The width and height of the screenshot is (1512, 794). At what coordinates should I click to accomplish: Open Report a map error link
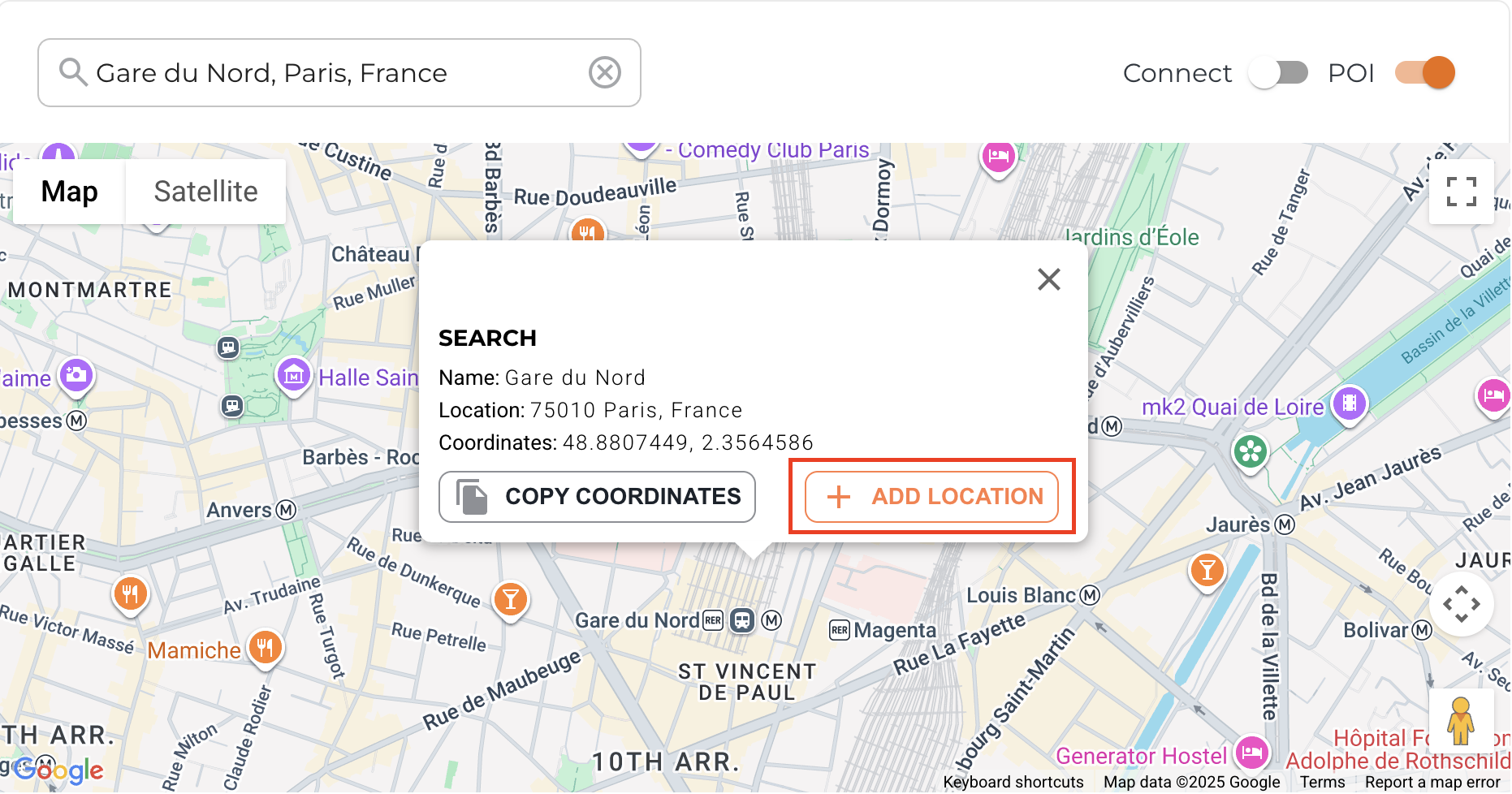coord(1432,782)
